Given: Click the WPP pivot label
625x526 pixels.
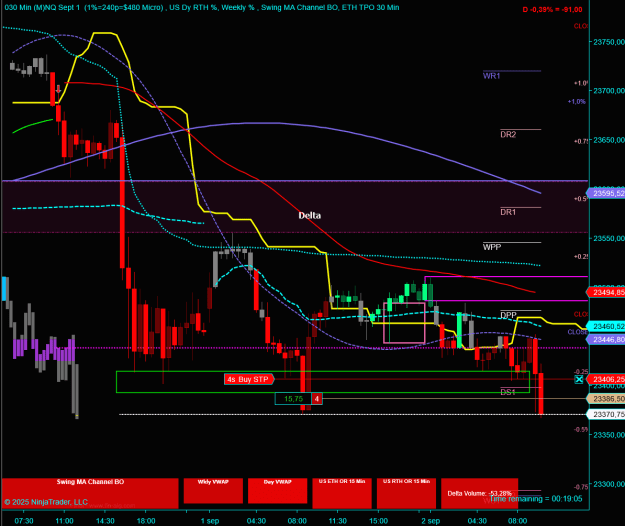Looking at the screenshot, I should tap(492, 247).
